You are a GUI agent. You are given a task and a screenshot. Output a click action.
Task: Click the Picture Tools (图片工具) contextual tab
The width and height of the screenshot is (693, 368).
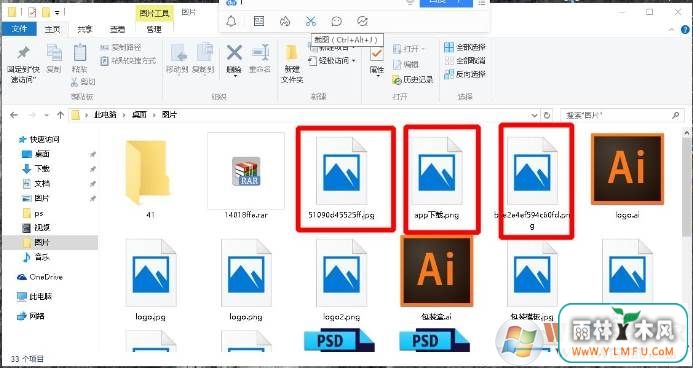[x=154, y=14]
